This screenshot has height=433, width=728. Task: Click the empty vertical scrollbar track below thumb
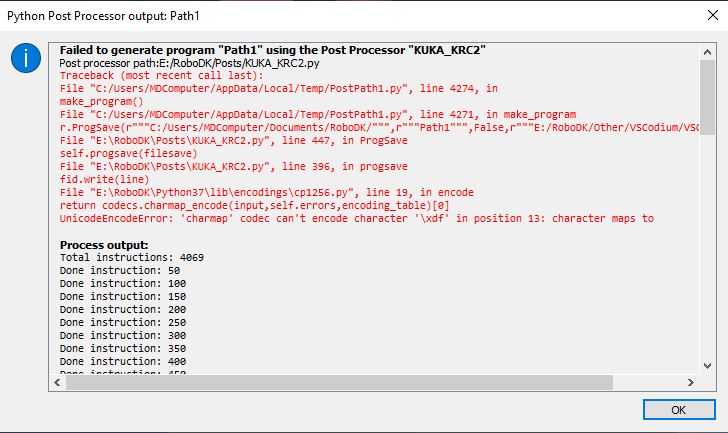(x=708, y=250)
